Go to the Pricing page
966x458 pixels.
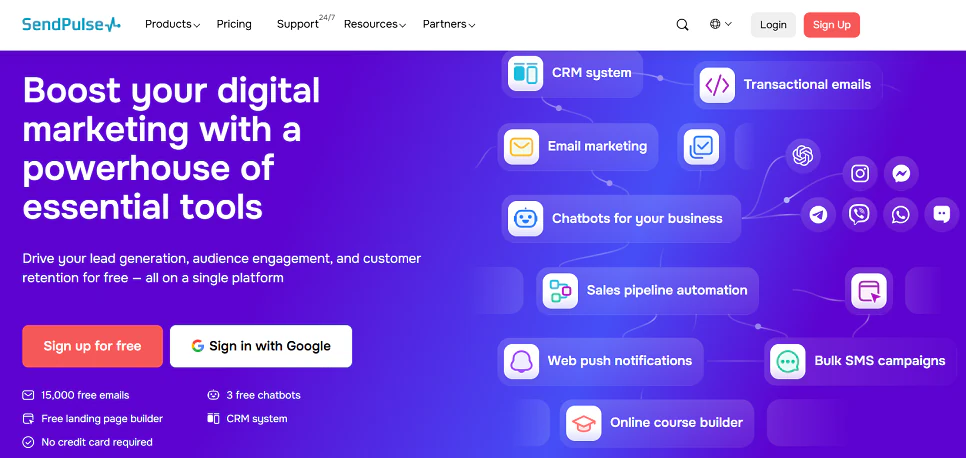(x=234, y=24)
